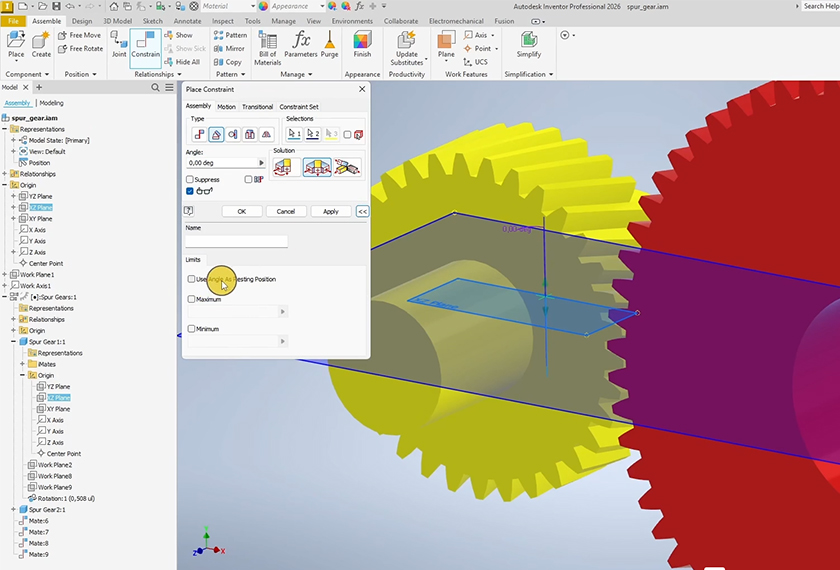Enable the Maximum limit checkbox
This screenshot has width=840, height=570.
[192, 299]
